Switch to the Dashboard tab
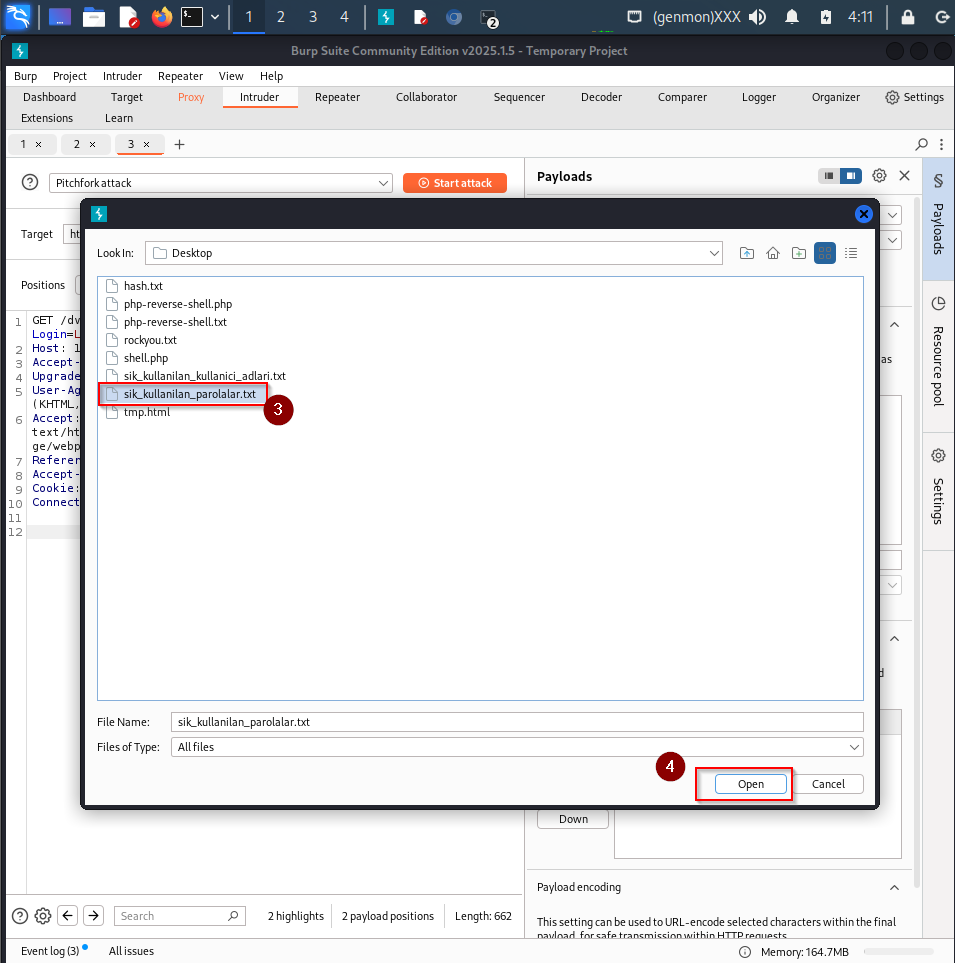 coord(50,97)
